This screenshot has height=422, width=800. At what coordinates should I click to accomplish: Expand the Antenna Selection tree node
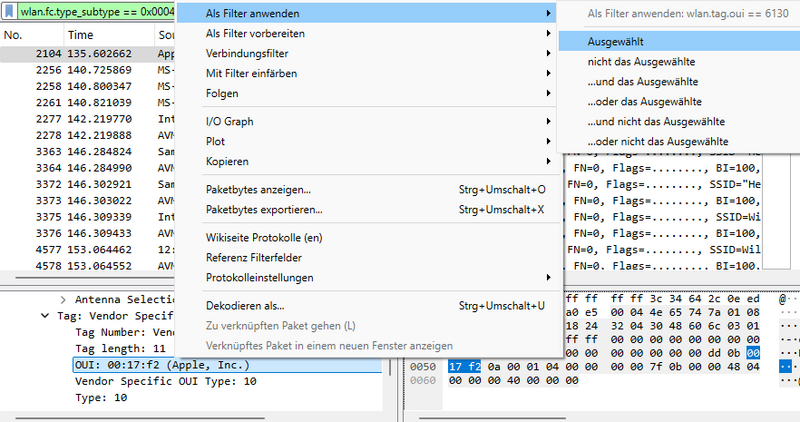coord(63,299)
